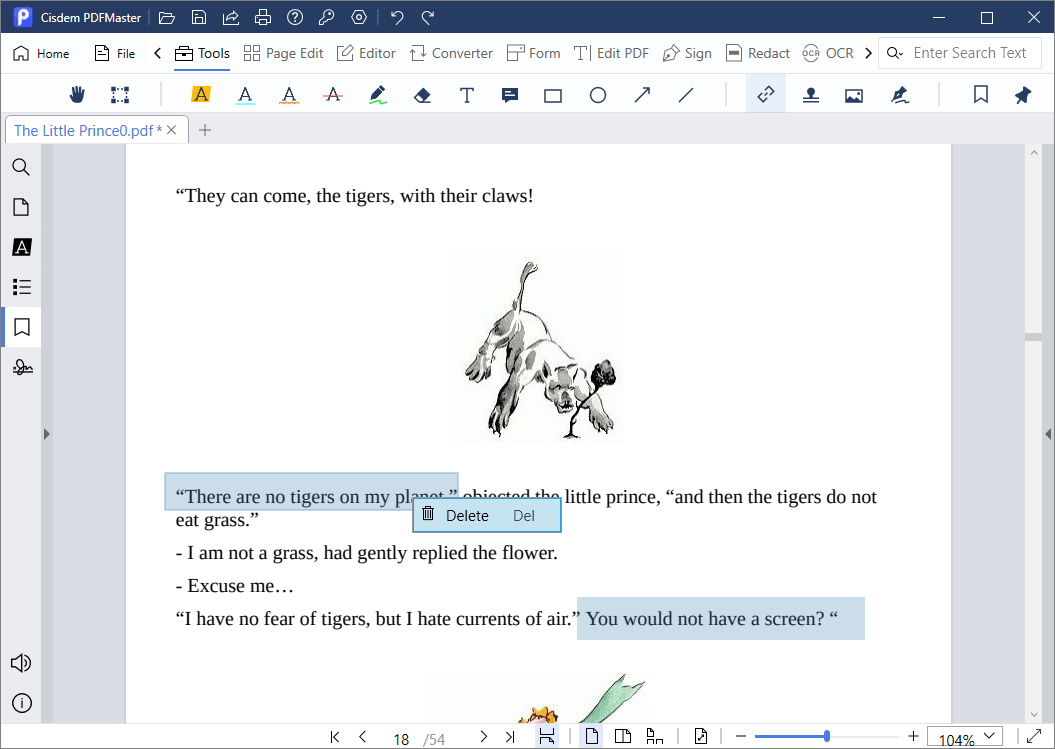Open a file with the folder icon
The height and width of the screenshot is (749, 1055).
click(x=166, y=17)
